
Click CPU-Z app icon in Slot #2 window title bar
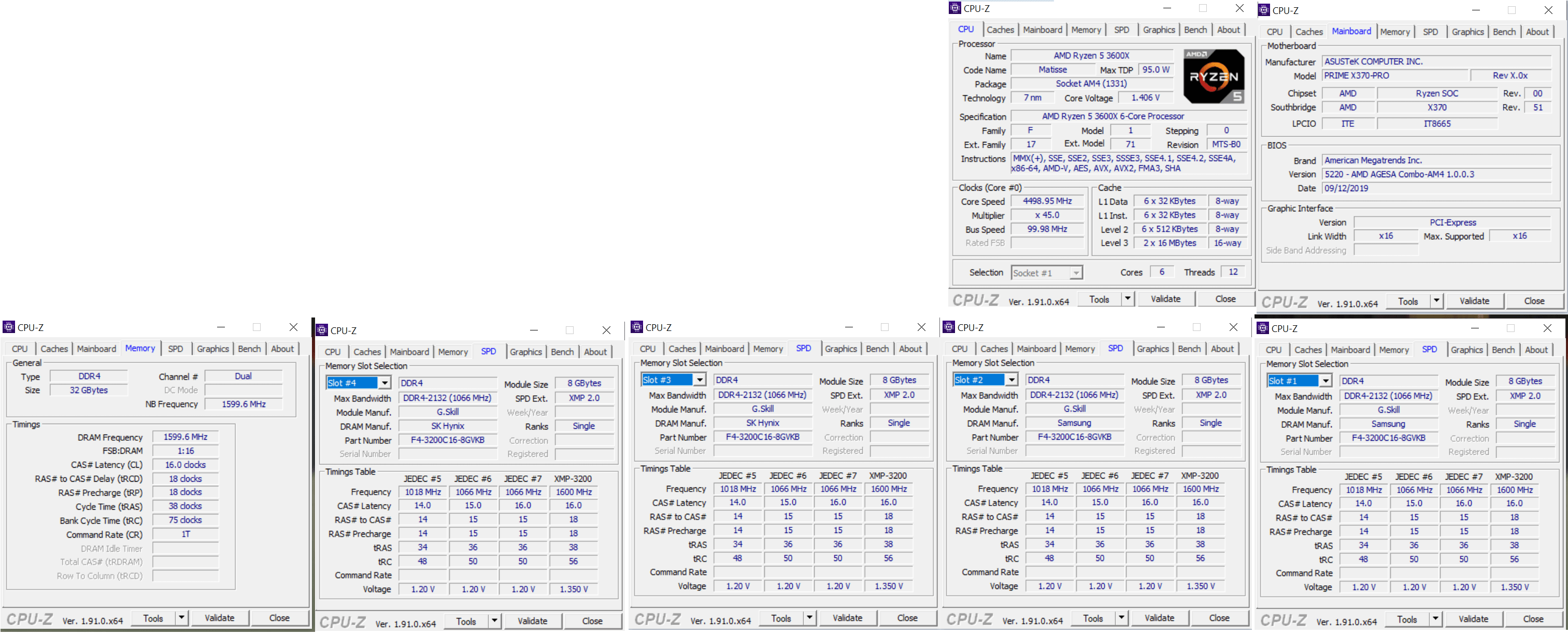pyautogui.click(x=948, y=327)
